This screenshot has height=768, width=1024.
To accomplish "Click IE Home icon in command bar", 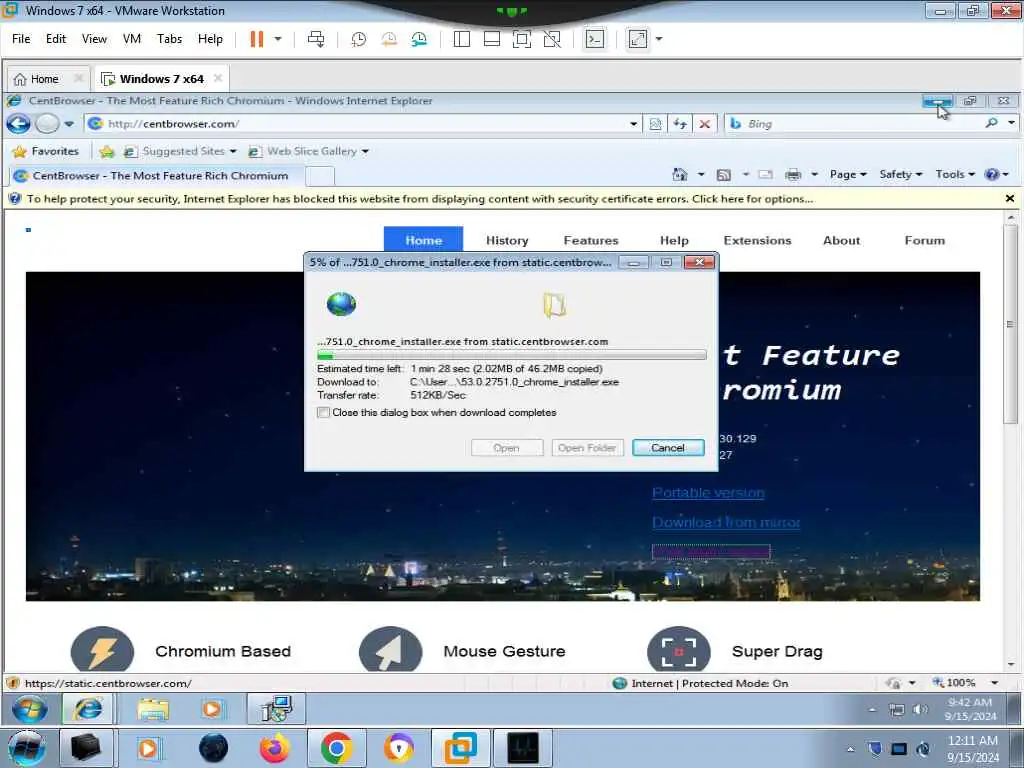I will click(680, 174).
